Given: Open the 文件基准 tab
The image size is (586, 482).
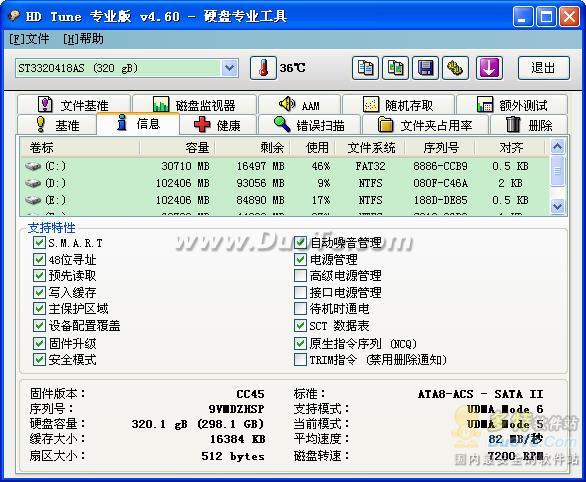Looking at the screenshot, I should coord(74,105).
